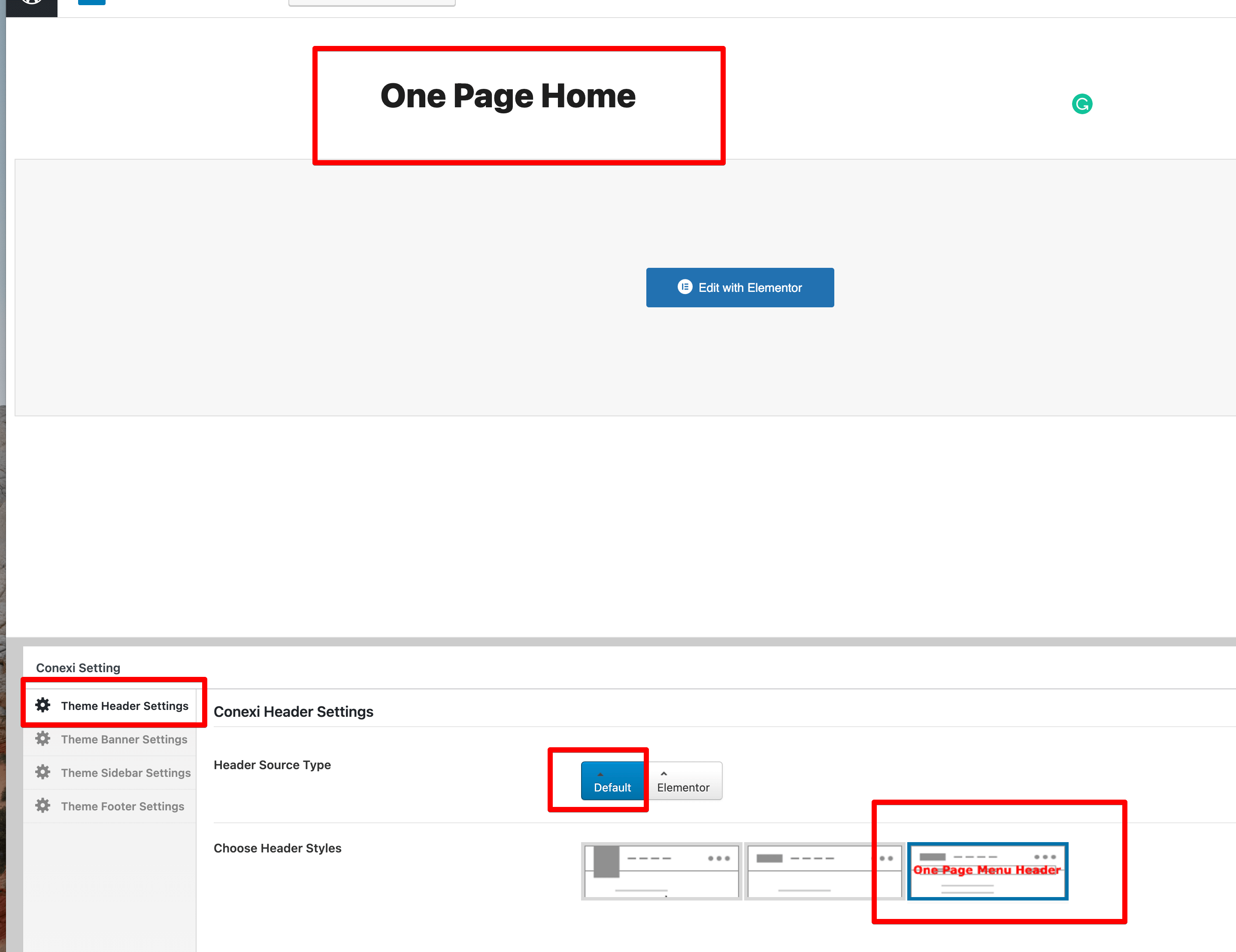Click the Elementor logo inside the blue button
Image resolution: width=1236 pixels, height=952 pixels.
tap(685, 287)
